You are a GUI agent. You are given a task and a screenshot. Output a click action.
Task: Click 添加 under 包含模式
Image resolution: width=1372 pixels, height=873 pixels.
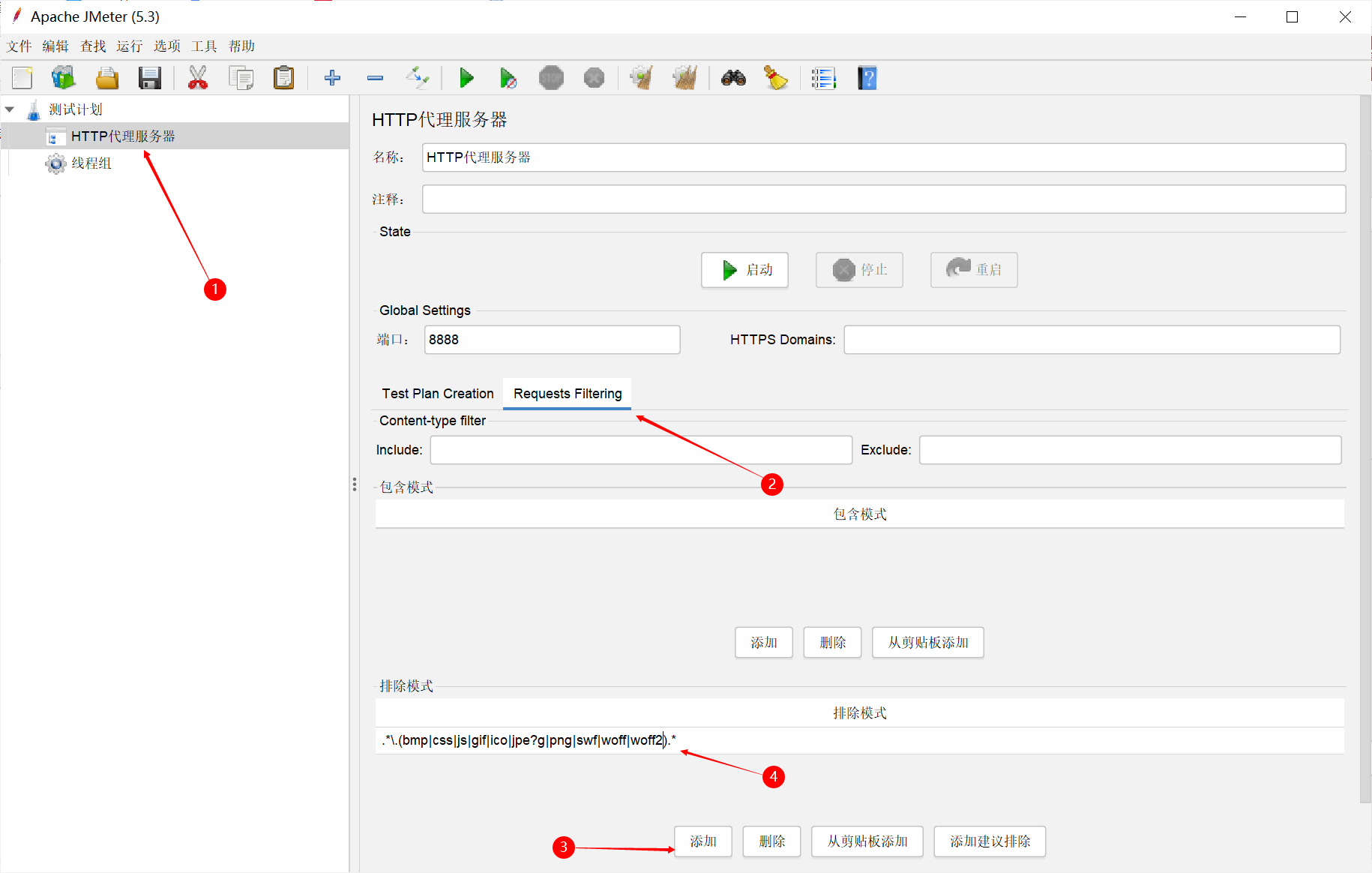click(764, 643)
